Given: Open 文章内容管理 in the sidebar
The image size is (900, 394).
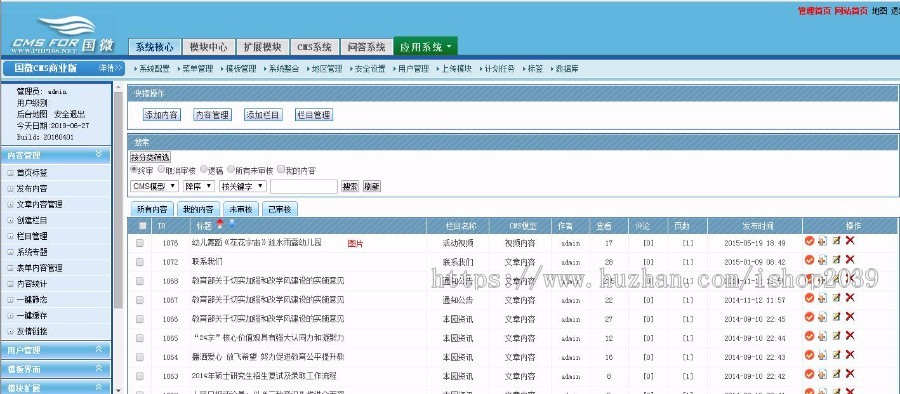Looking at the screenshot, I should point(40,204).
